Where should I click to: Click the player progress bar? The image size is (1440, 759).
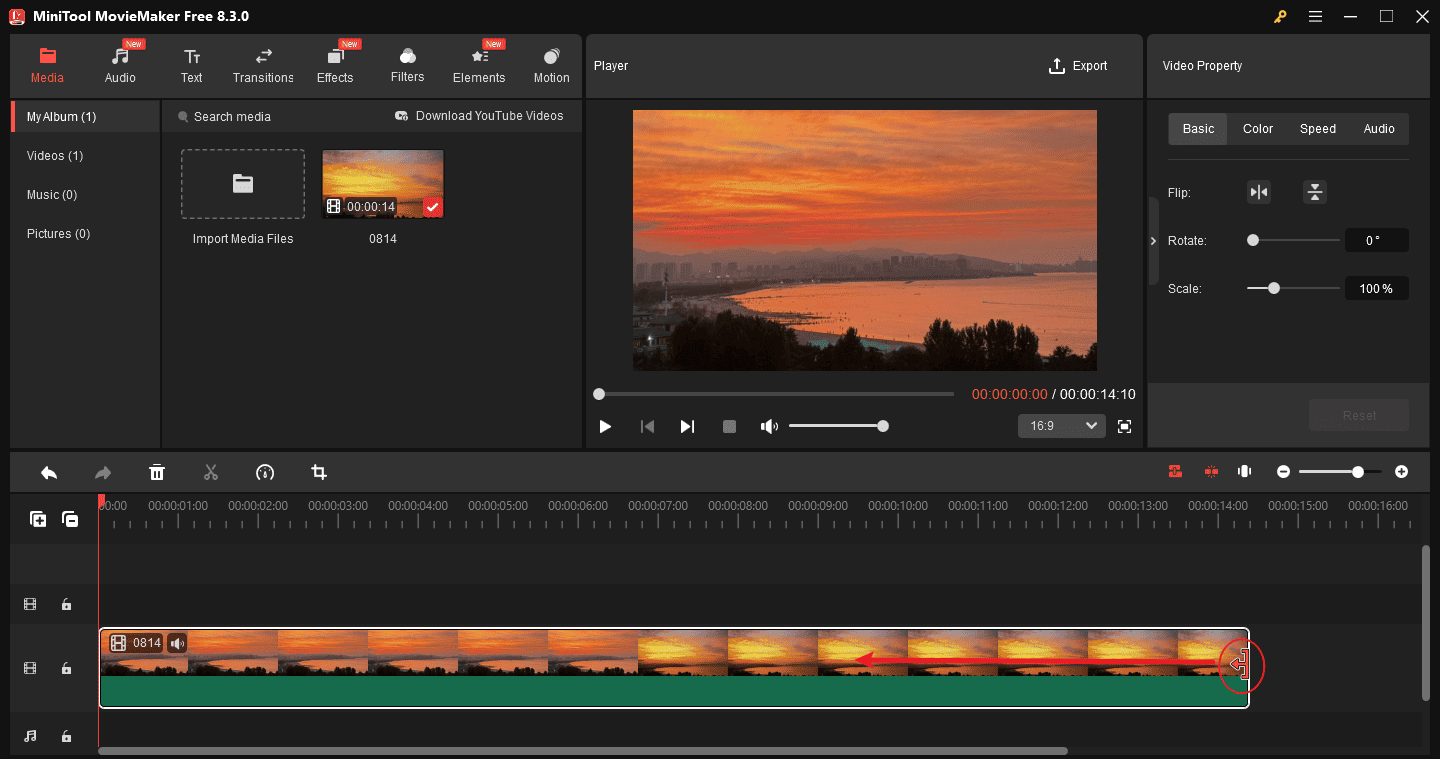(x=775, y=394)
